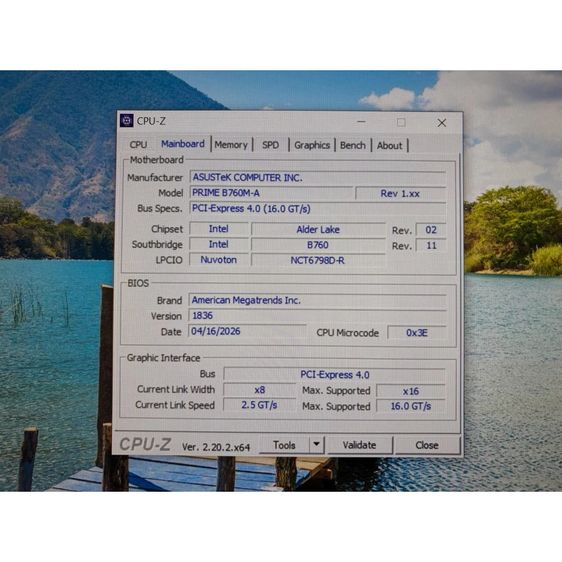
Task: Select PCI-Express 4.0 (16.0 GT/s) bus specs
Action: tap(318, 209)
